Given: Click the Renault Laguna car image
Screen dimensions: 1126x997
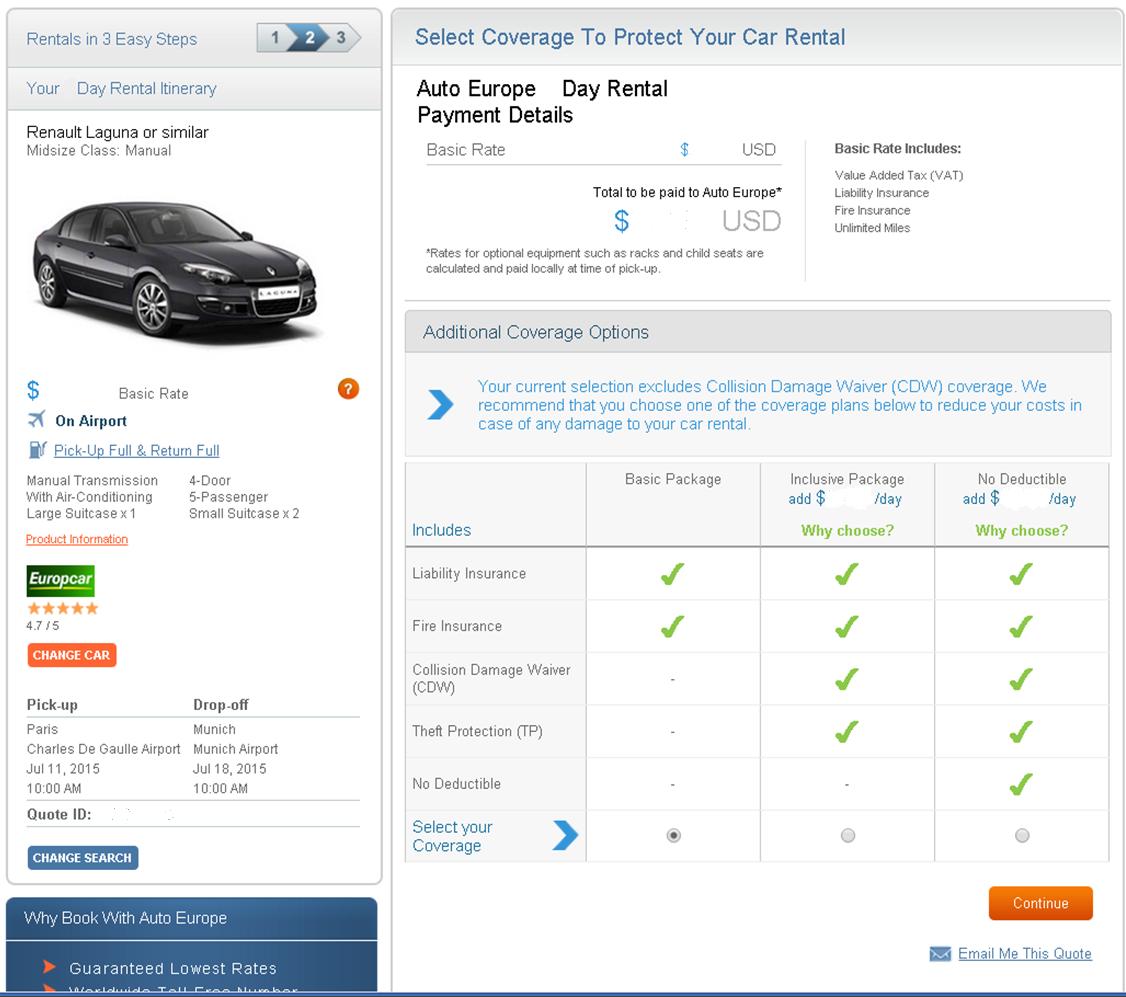Looking at the screenshot, I should pos(175,268).
